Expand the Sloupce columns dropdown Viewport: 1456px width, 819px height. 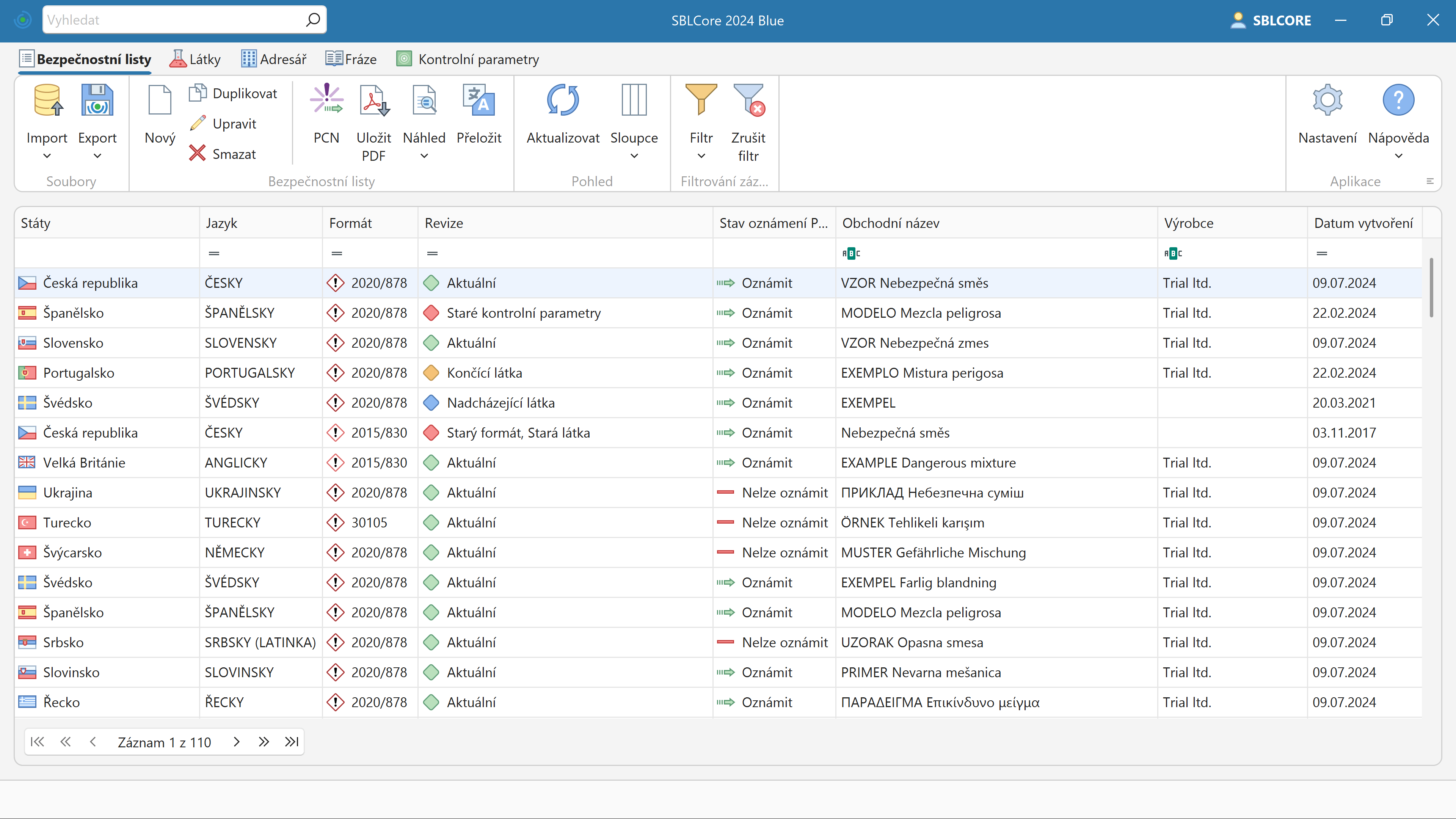click(x=634, y=156)
